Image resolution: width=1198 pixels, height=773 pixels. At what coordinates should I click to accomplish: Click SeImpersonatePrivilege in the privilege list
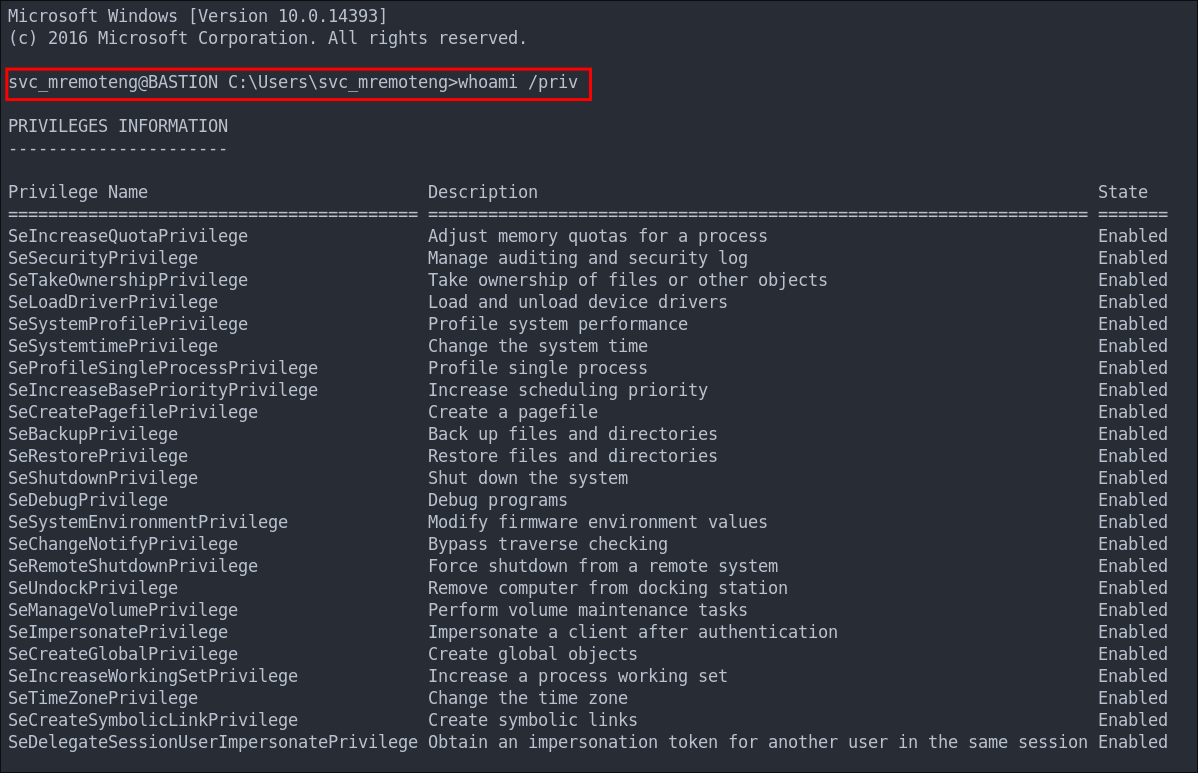coord(118,632)
